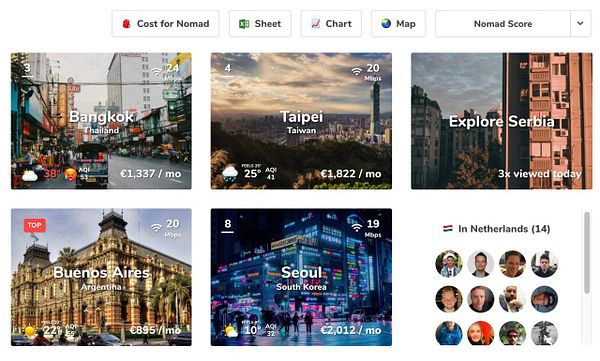Switch to the Sheet view
600x361 pixels.
(x=260, y=24)
